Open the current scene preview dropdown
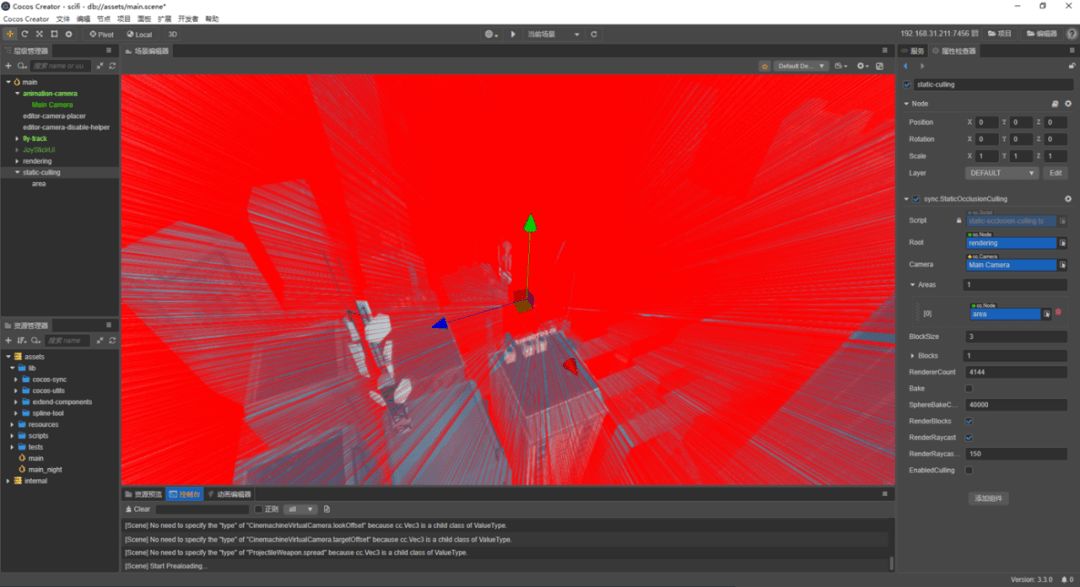 coord(553,34)
